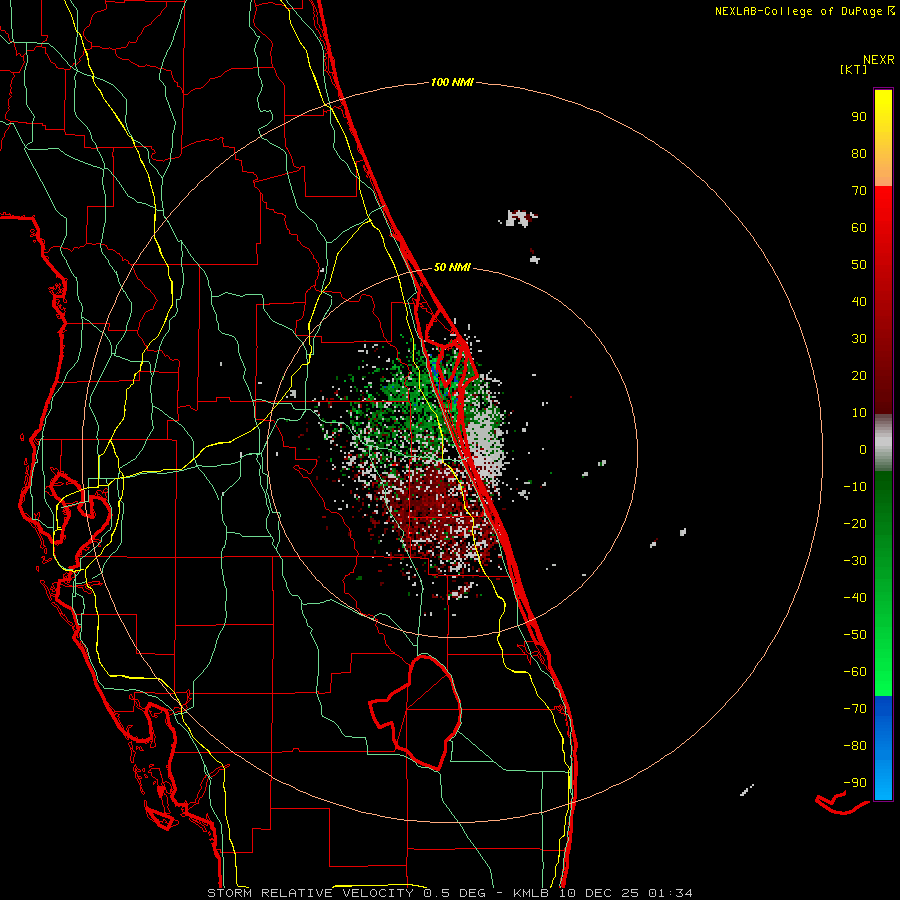Viewport: 900px width, 900px height.
Task: Click the '[KT]' units label
Action: coord(854,69)
